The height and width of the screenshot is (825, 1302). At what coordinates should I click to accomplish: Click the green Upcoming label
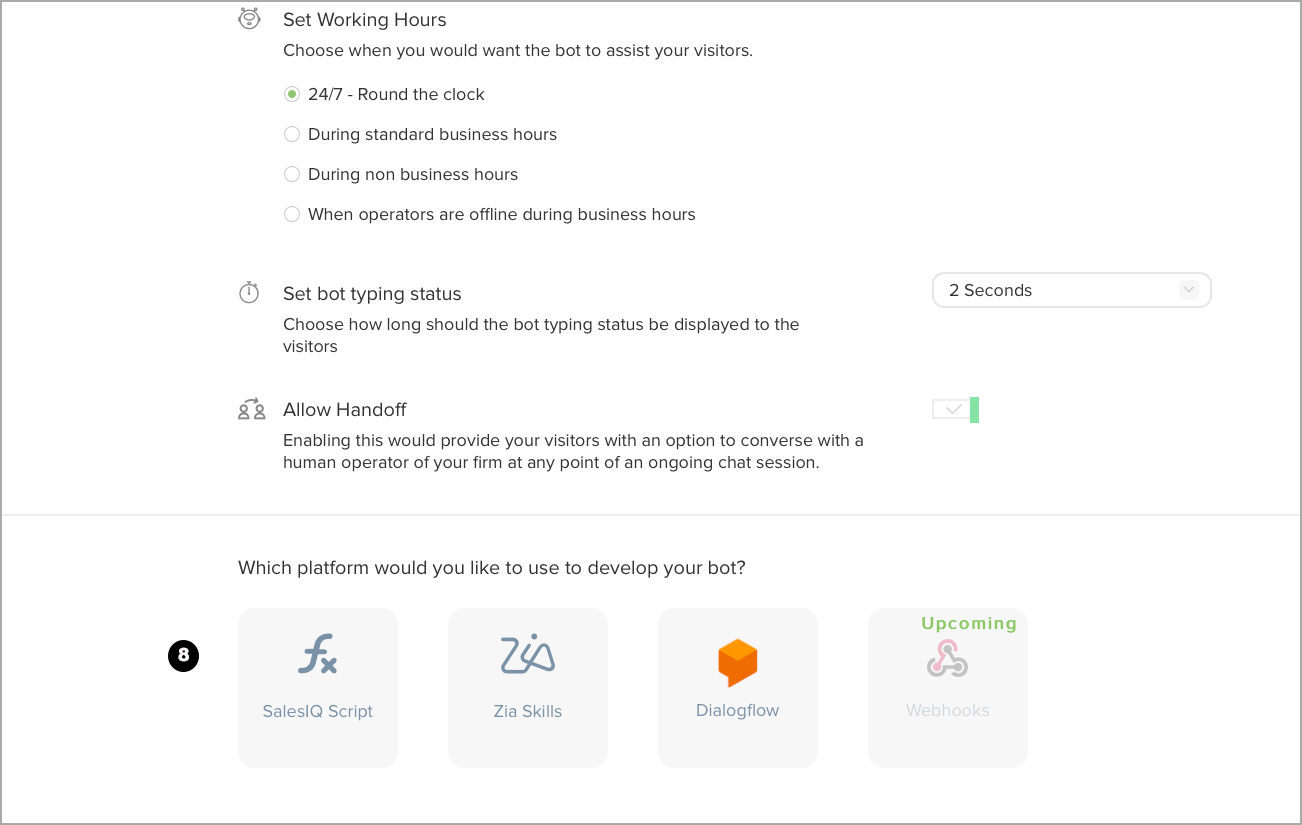(x=968, y=623)
